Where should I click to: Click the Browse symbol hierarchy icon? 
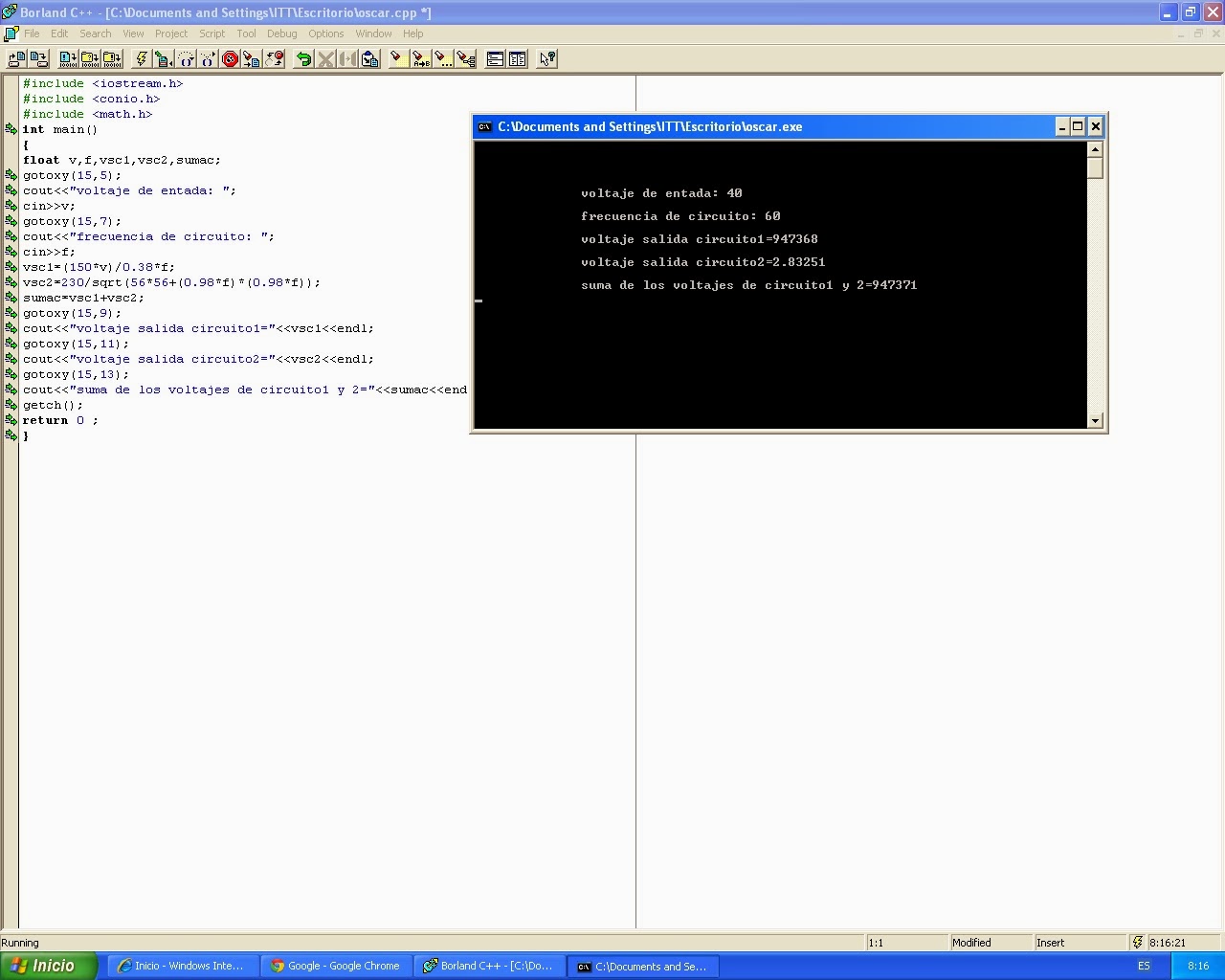pyautogui.click(x=466, y=58)
